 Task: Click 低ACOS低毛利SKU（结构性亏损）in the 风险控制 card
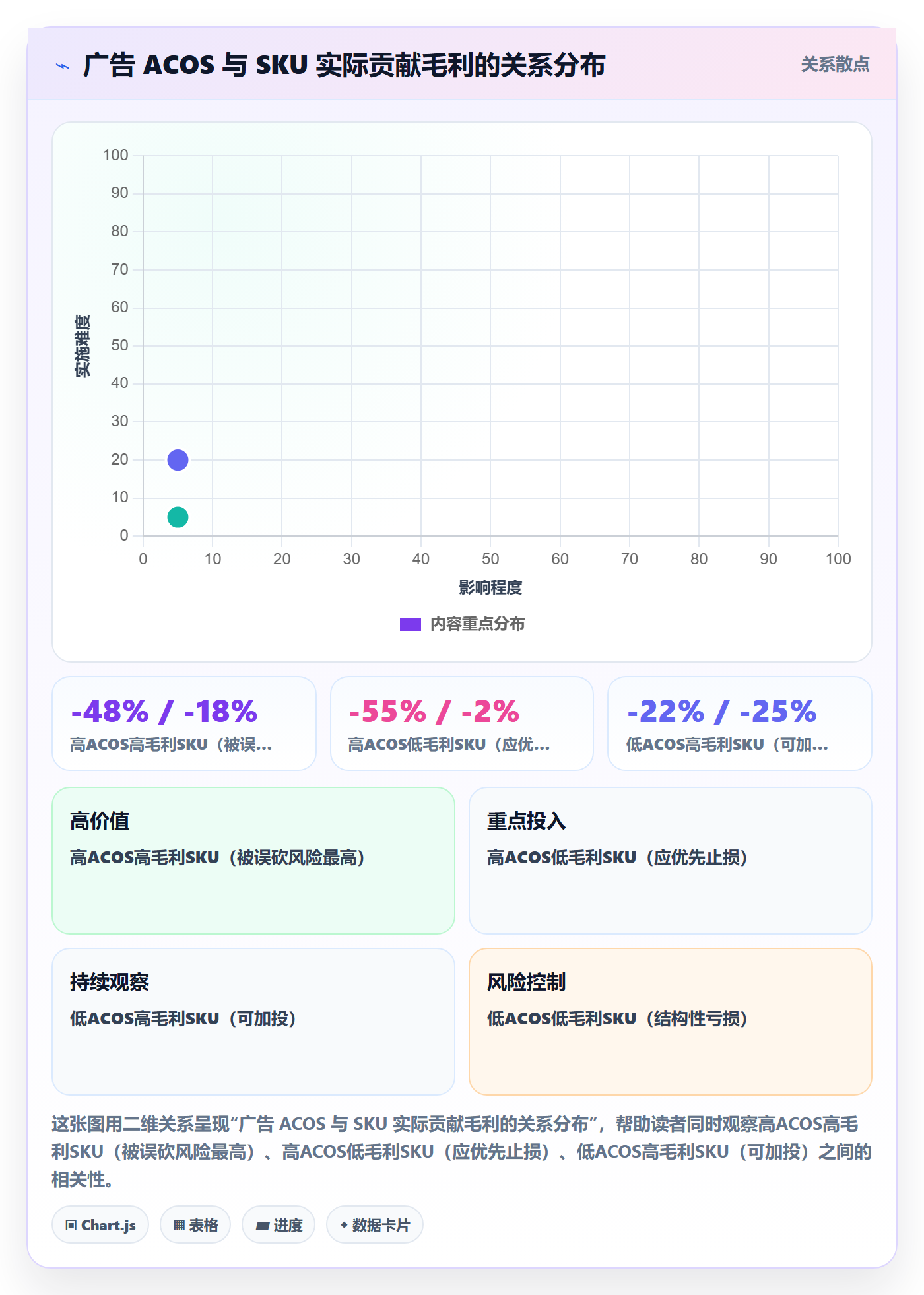tap(617, 1018)
